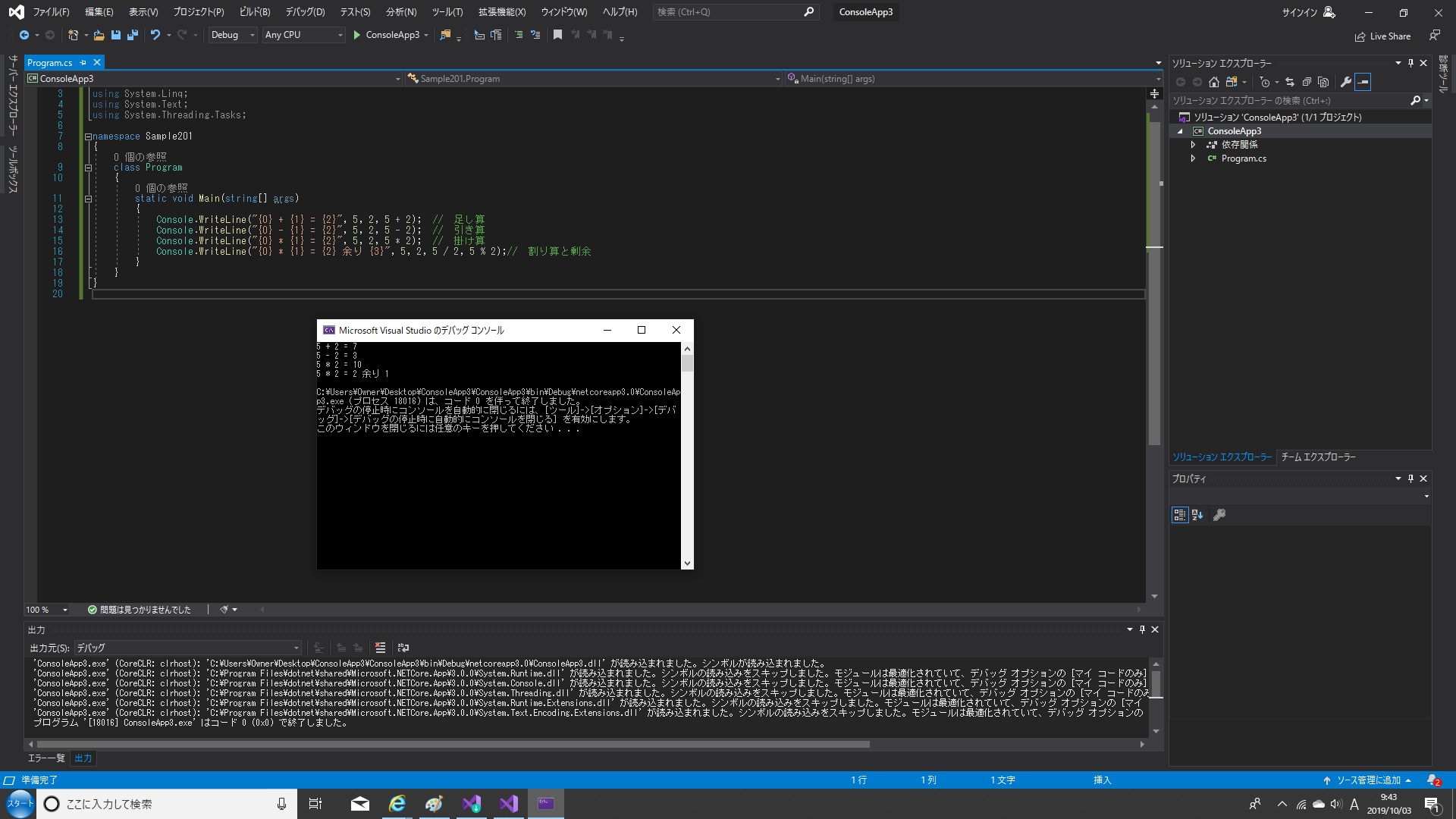This screenshot has height=819, width=1456.
Task: Click the Find in Files toolbar icon
Action: [445, 35]
